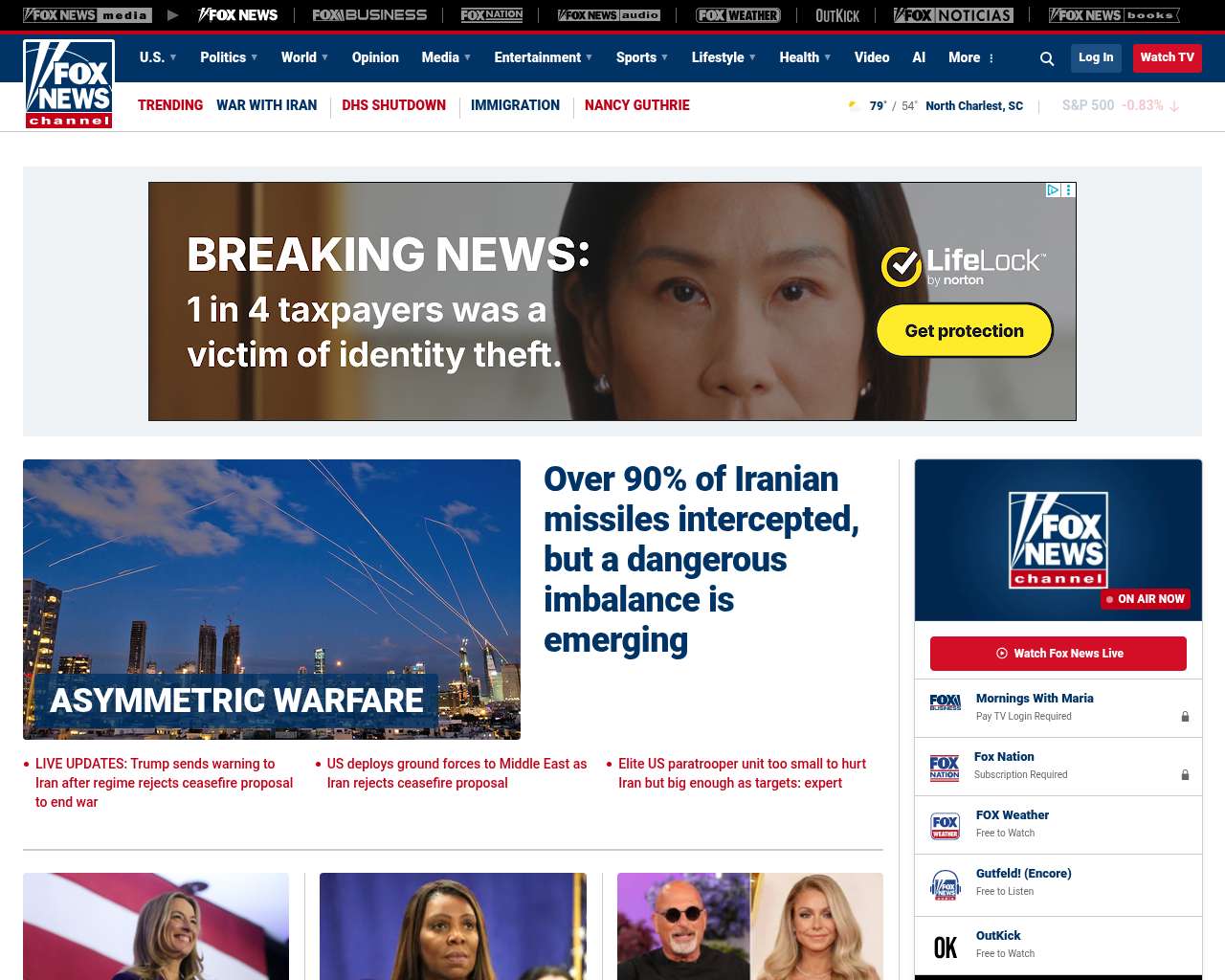Open LIVE UPDATES Trump sends warning link
The image size is (1225, 980).
pyautogui.click(x=165, y=783)
